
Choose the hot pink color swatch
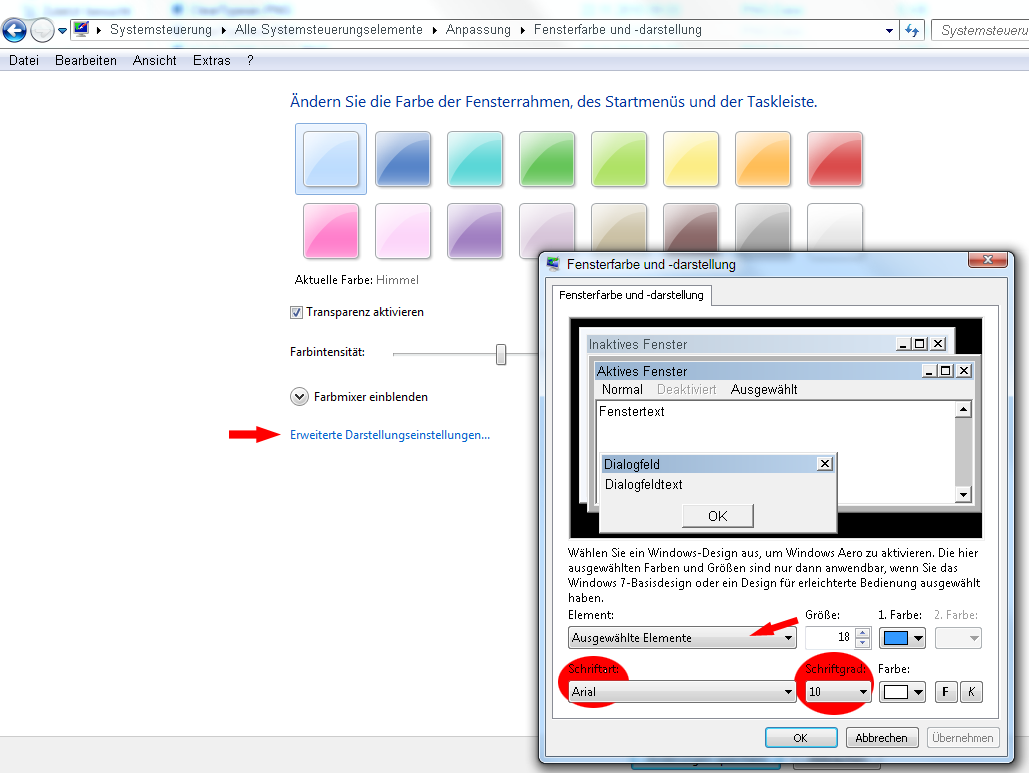click(x=331, y=231)
